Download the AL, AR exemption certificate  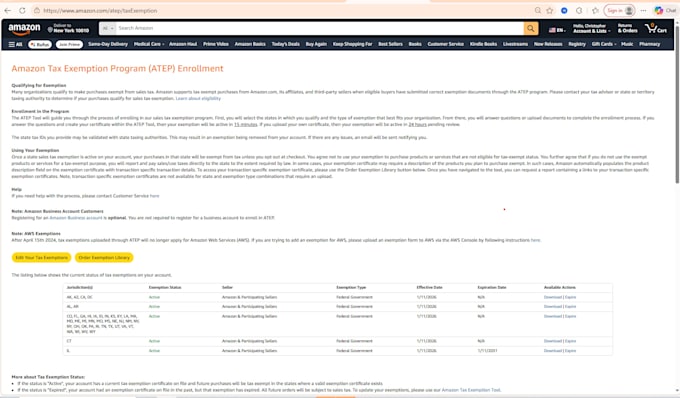(x=553, y=307)
